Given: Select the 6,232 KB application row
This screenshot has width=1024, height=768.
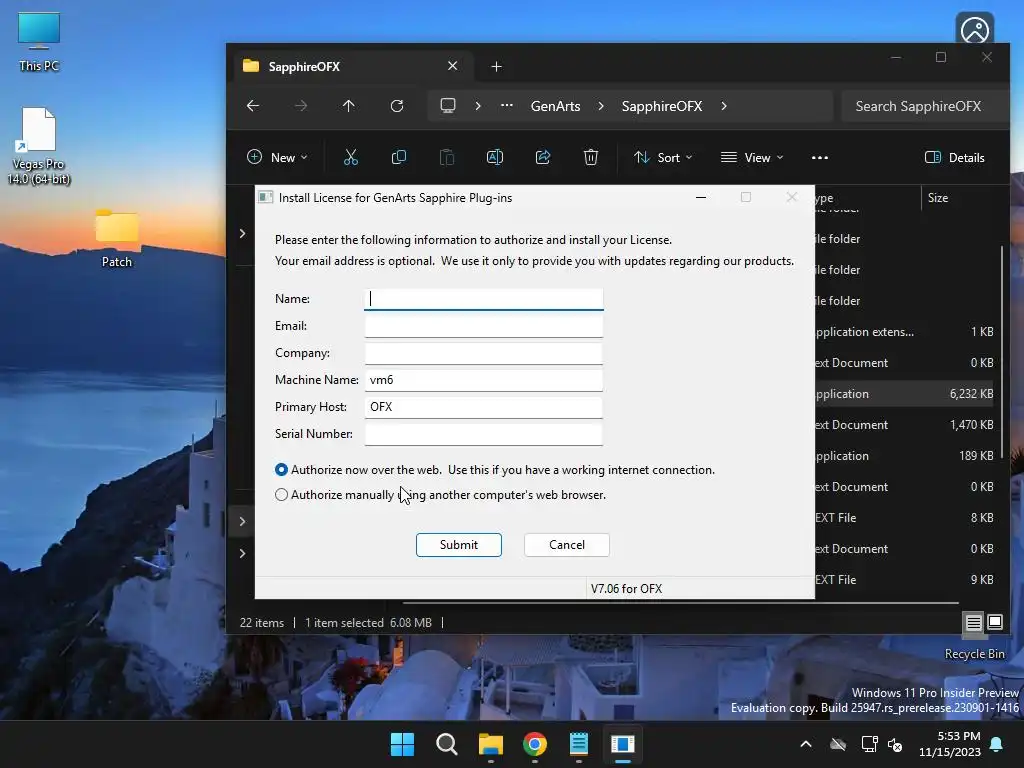Looking at the screenshot, I should tap(904, 394).
